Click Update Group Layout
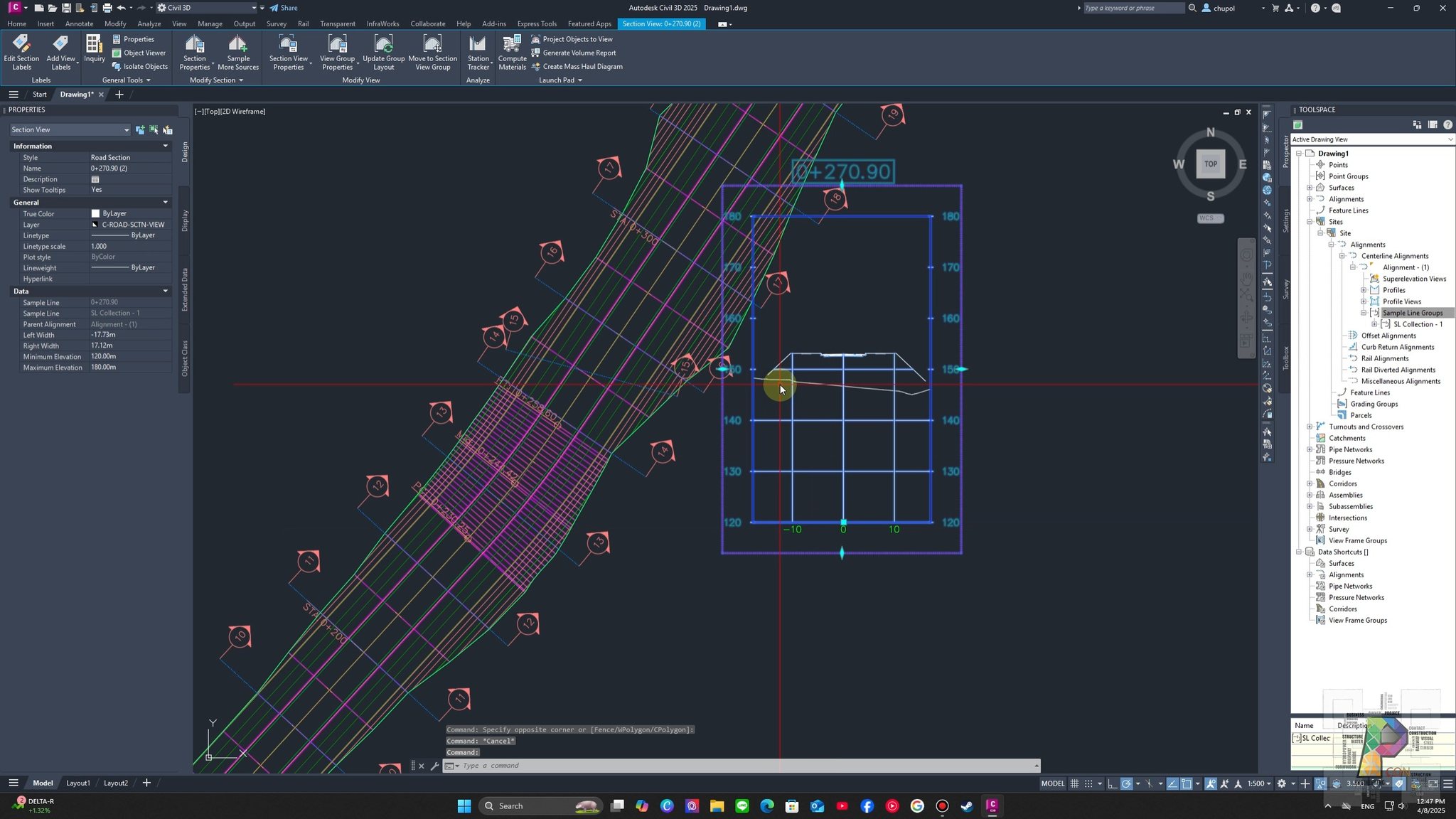This screenshot has width=1456, height=819. coord(383,53)
